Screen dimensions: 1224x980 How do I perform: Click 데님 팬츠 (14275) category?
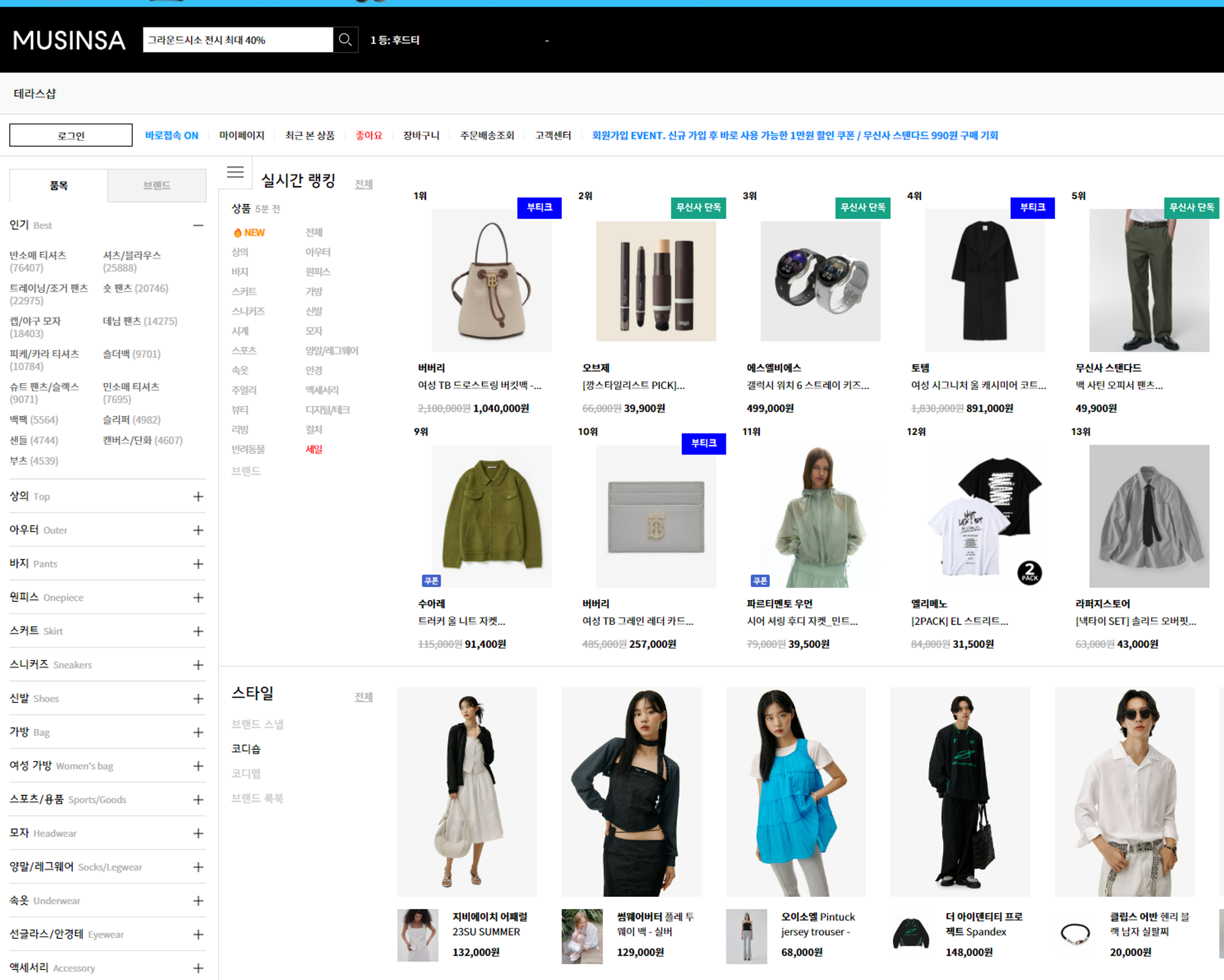pos(140,321)
